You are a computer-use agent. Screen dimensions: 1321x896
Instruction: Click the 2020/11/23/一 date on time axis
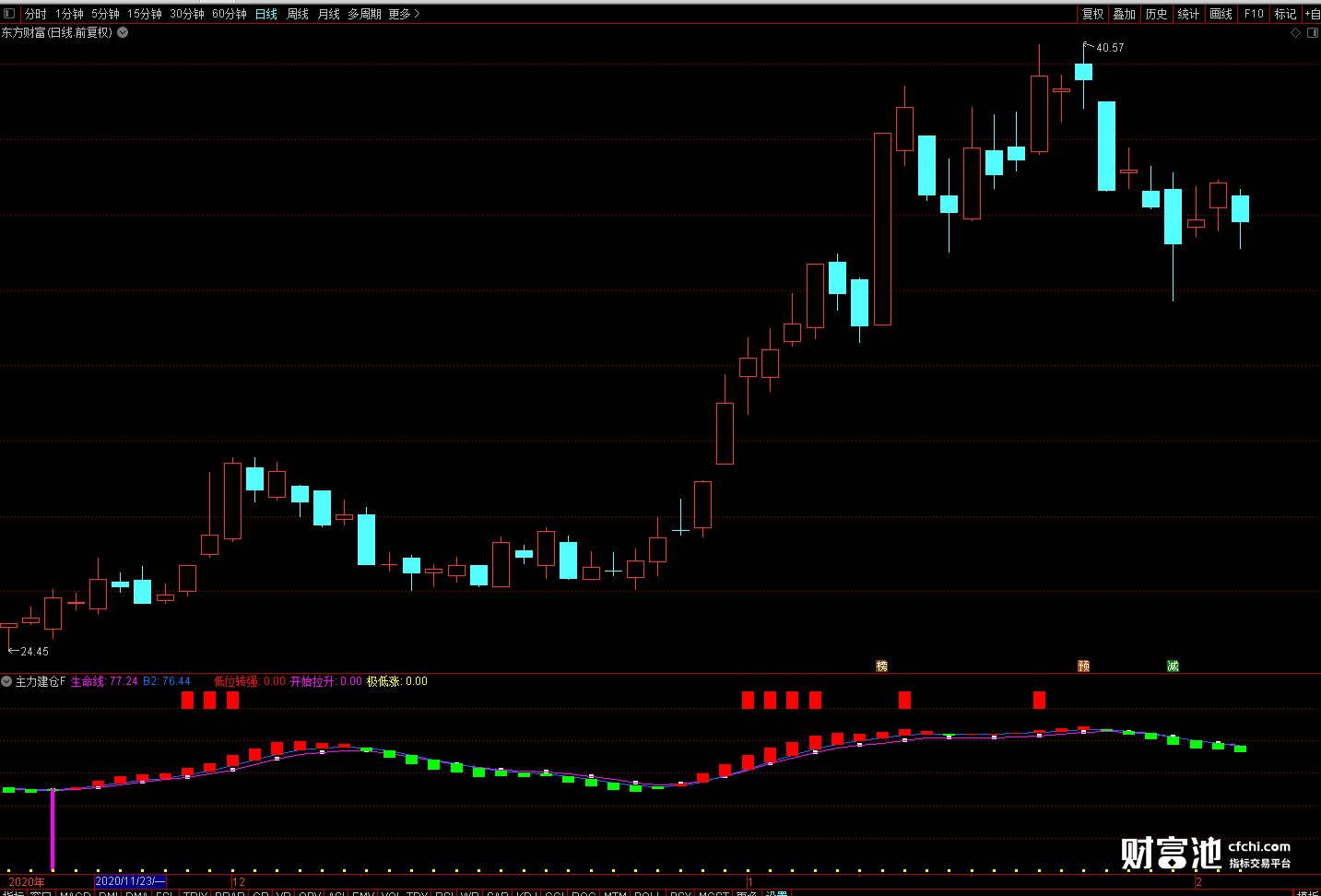pos(130,881)
